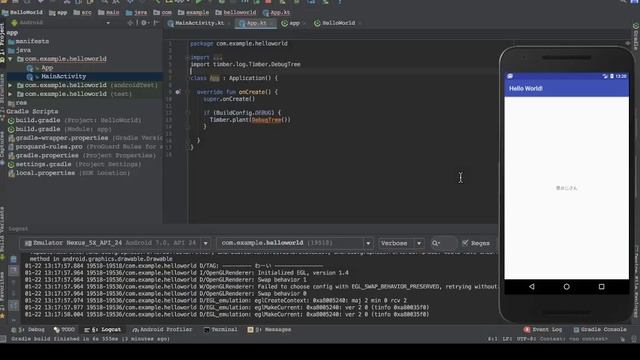
Task: Select settings.gradle in the tree
Action: click(x=74, y=164)
